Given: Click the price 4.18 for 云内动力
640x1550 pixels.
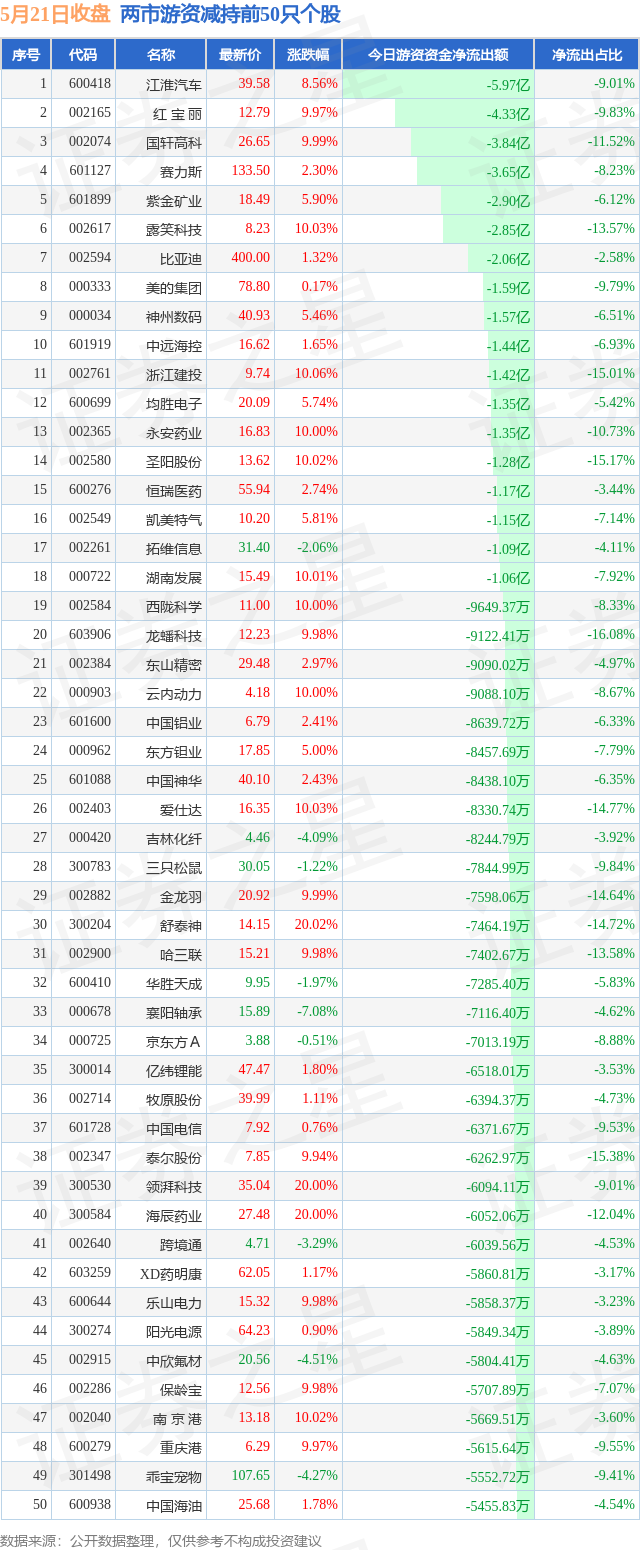Looking at the screenshot, I should [x=258, y=693].
